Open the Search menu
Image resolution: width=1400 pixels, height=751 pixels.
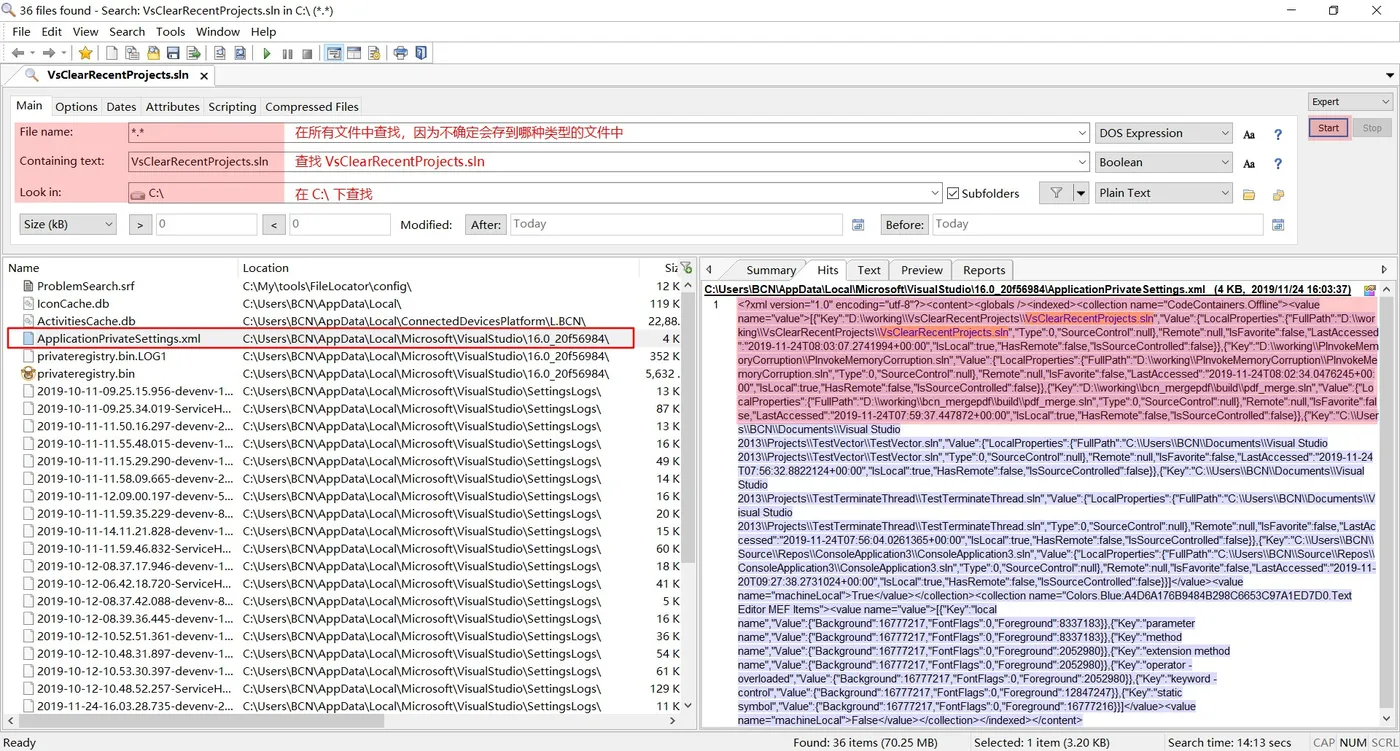pos(127,31)
